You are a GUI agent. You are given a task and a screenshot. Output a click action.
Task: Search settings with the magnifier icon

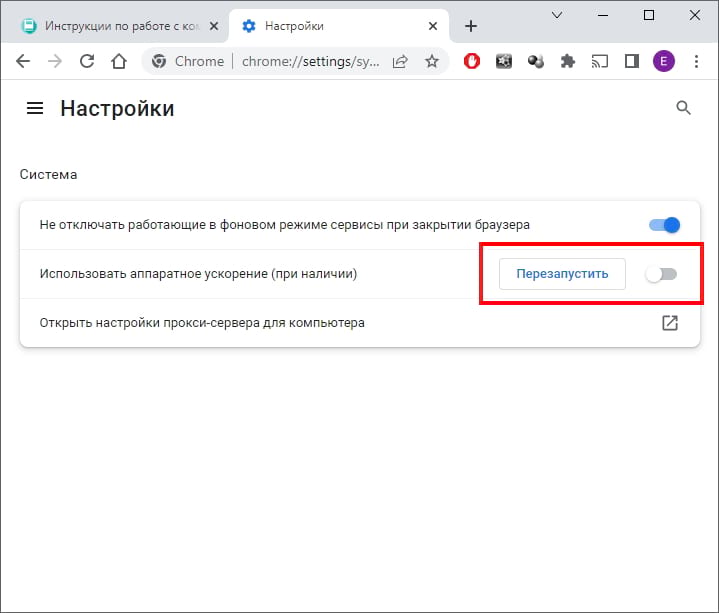coord(683,108)
